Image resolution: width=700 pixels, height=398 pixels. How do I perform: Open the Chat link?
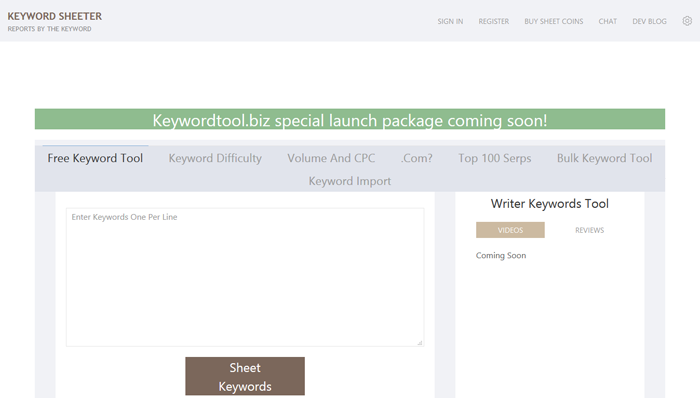coord(608,21)
